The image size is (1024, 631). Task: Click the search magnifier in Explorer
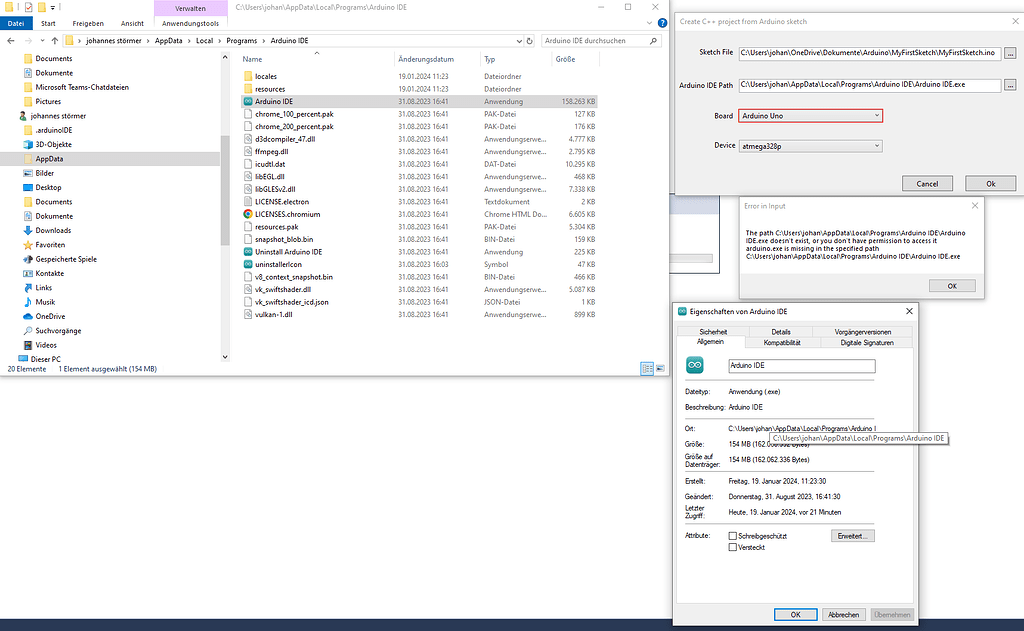click(653, 40)
